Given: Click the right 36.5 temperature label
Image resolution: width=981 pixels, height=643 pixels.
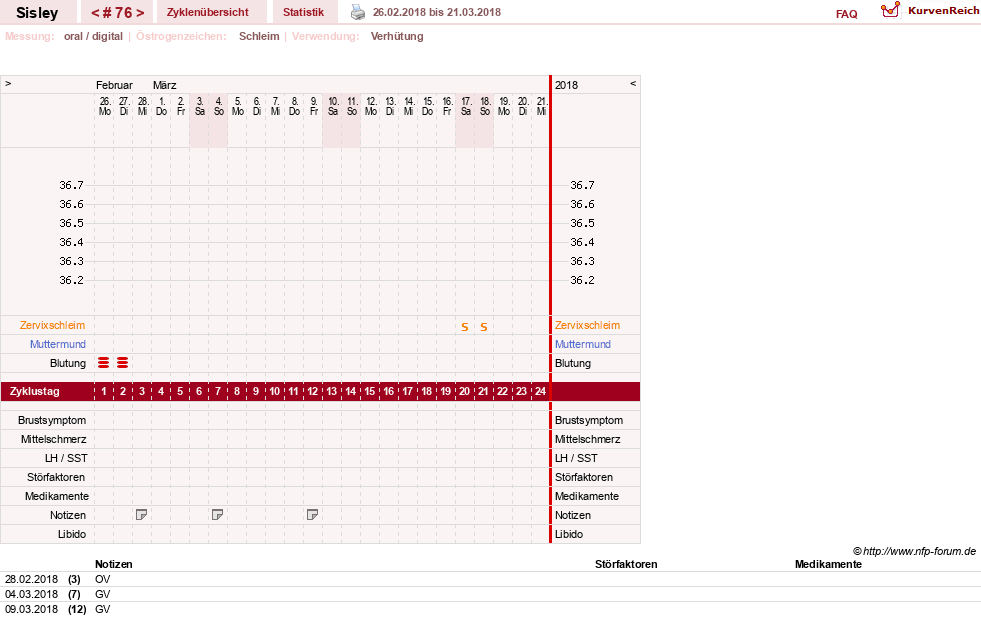Looking at the screenshot, I should (x=582, y=223).
